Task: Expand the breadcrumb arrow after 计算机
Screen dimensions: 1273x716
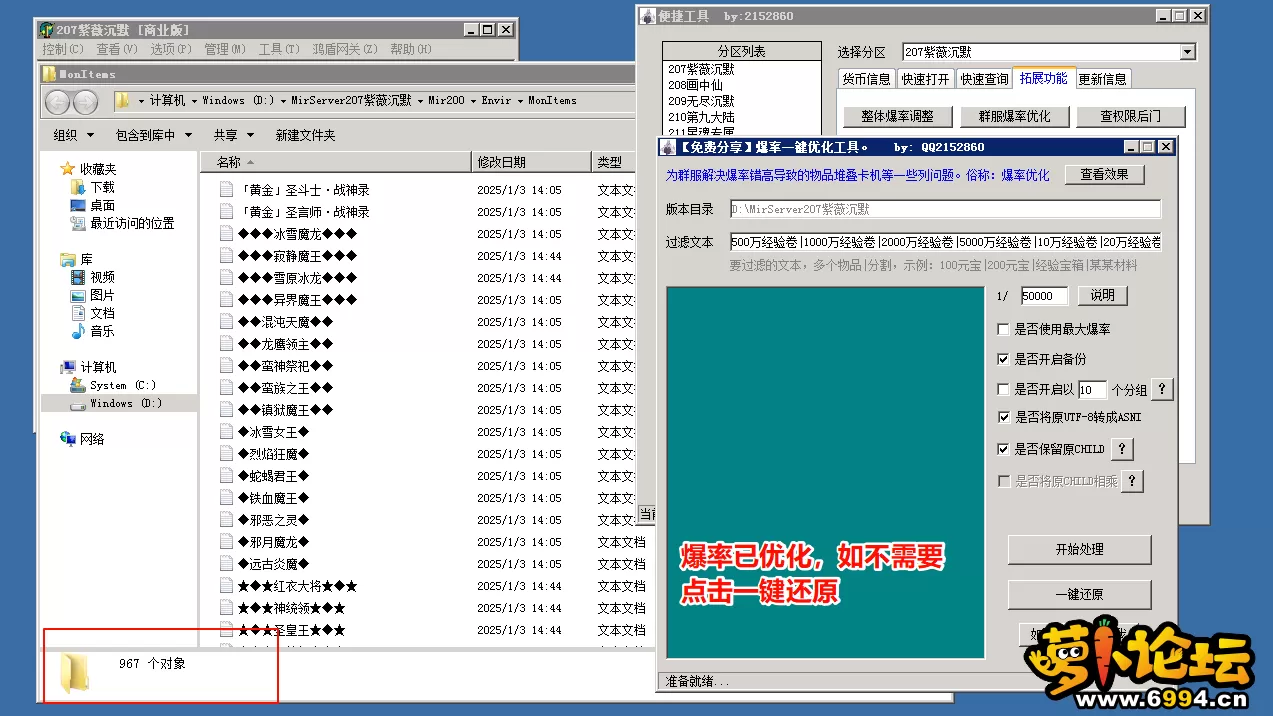Action: coord(194,101)
